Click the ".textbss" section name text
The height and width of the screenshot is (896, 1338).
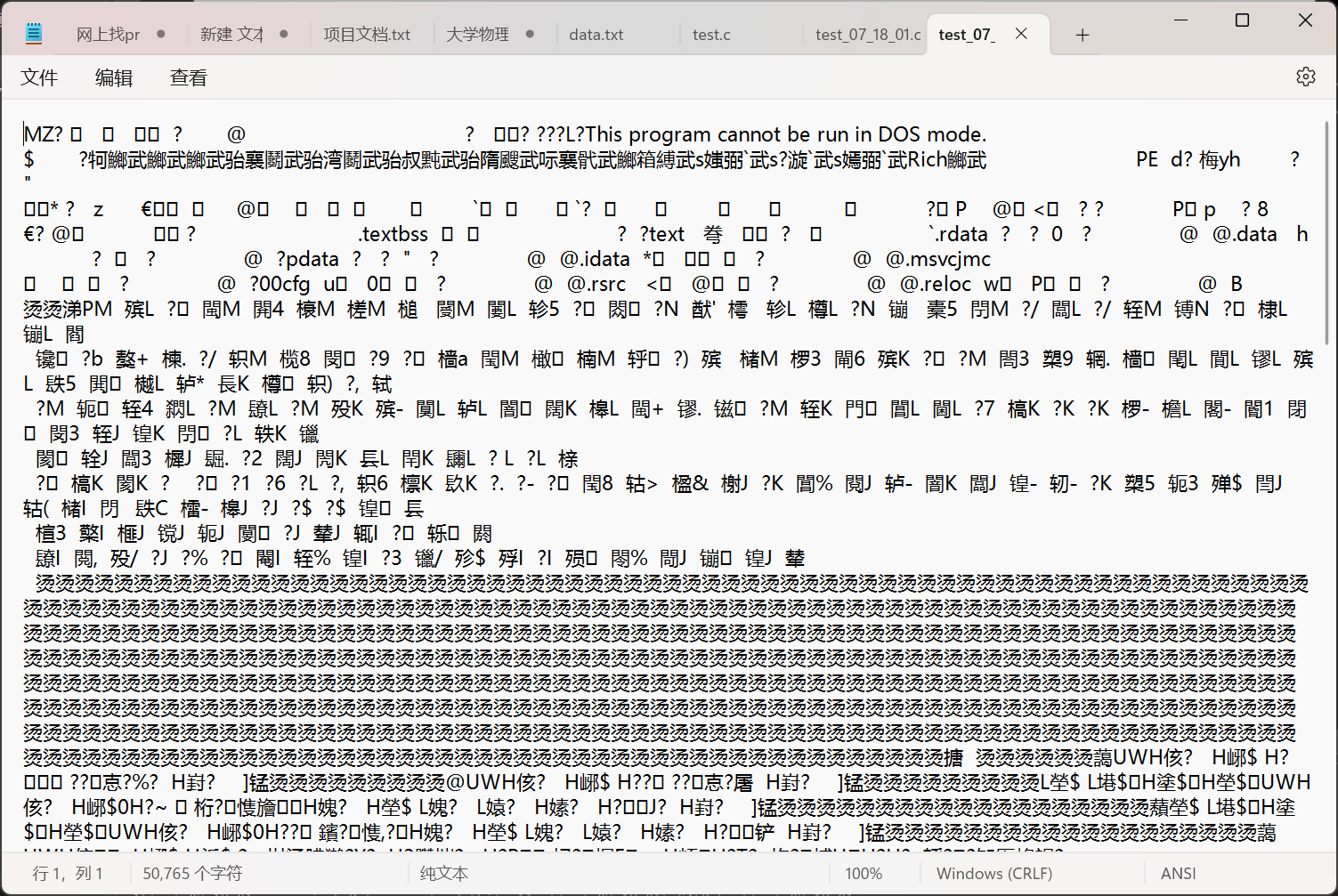coord(393,234)
